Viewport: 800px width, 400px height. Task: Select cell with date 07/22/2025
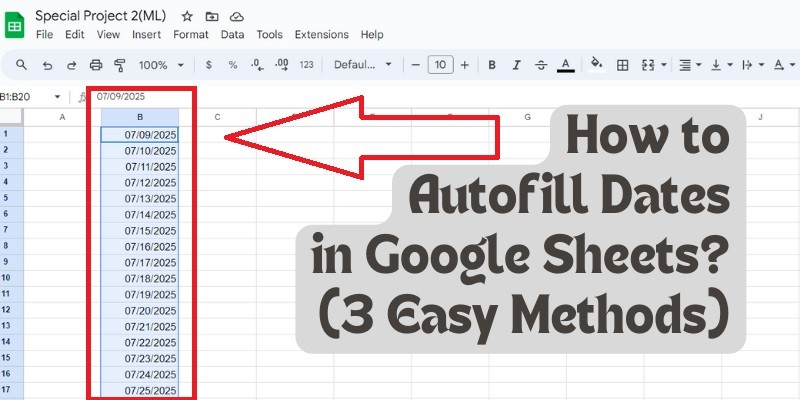click(140, 342)
